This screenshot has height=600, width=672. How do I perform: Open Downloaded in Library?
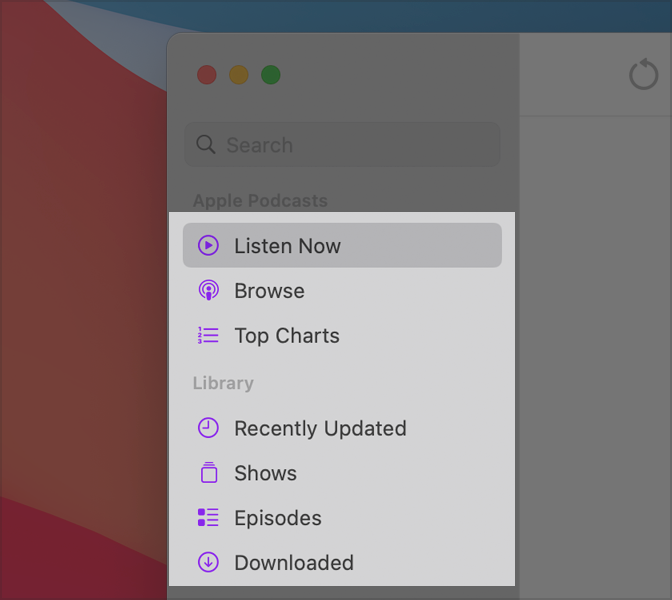click(342, 562)
